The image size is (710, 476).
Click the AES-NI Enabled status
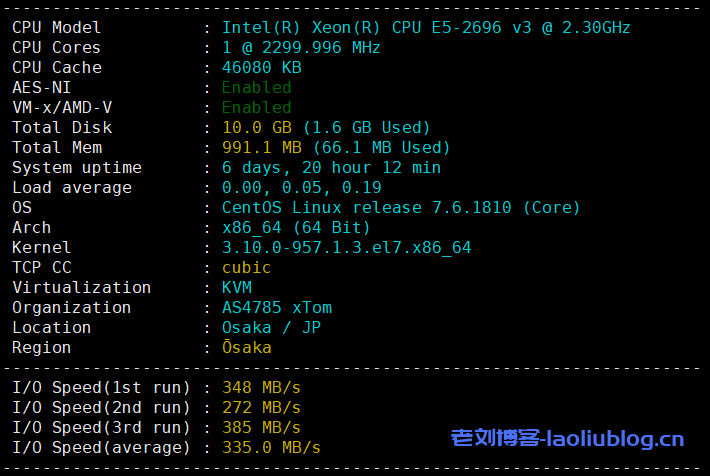coord(256,87)
